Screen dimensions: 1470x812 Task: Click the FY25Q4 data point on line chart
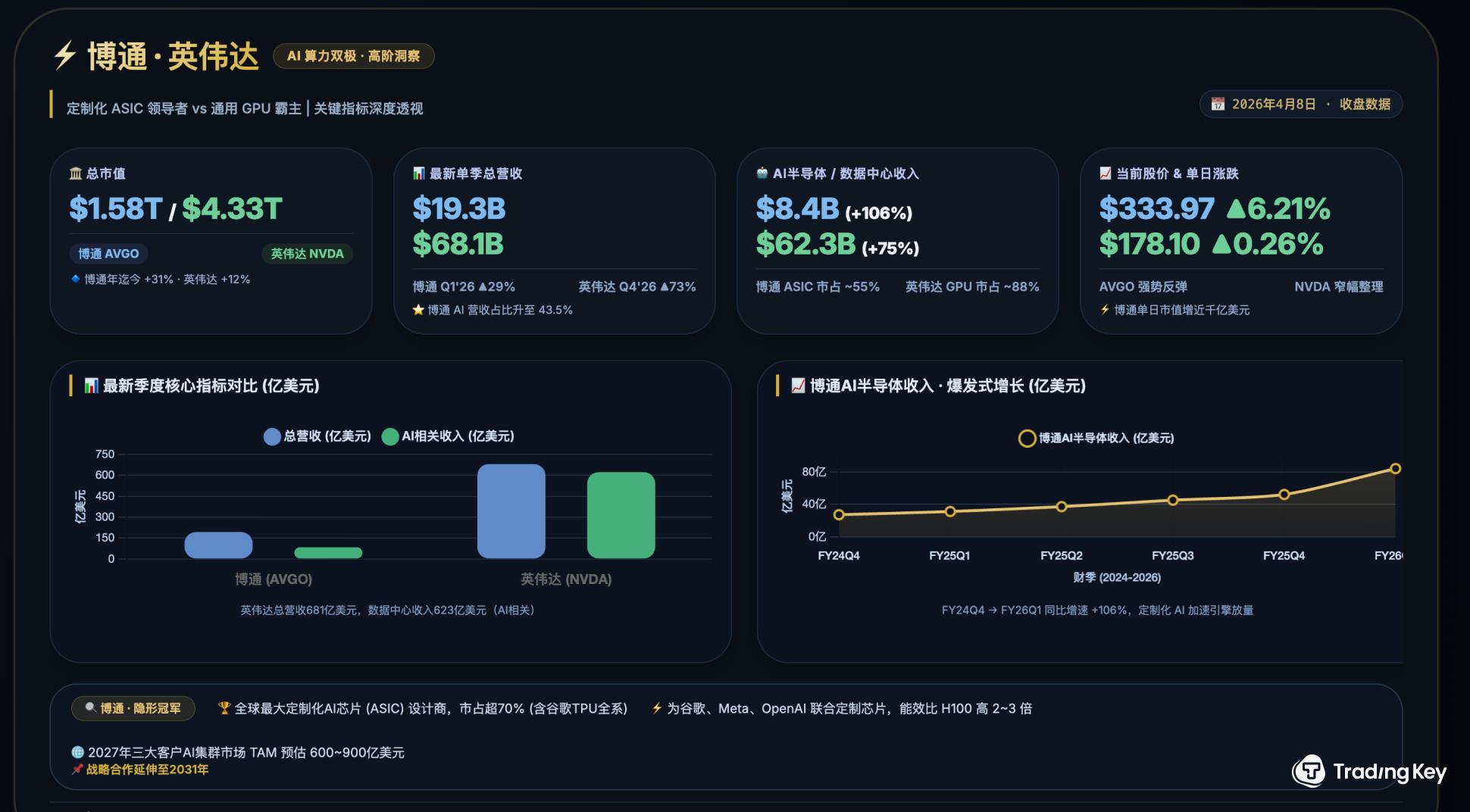[1284, 495]
